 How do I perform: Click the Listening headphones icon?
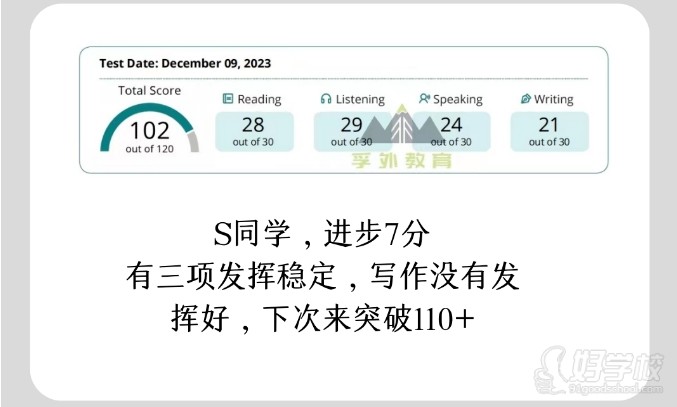326,99
